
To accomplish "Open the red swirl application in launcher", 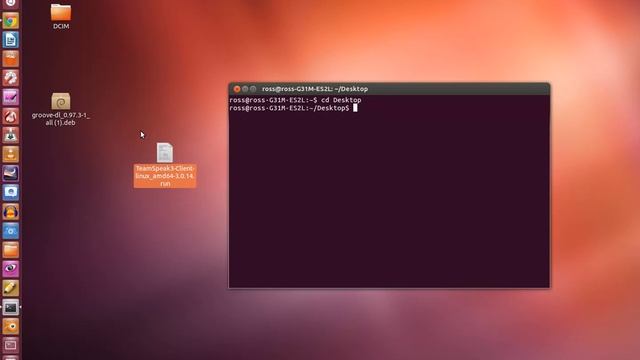I will 11,116.
